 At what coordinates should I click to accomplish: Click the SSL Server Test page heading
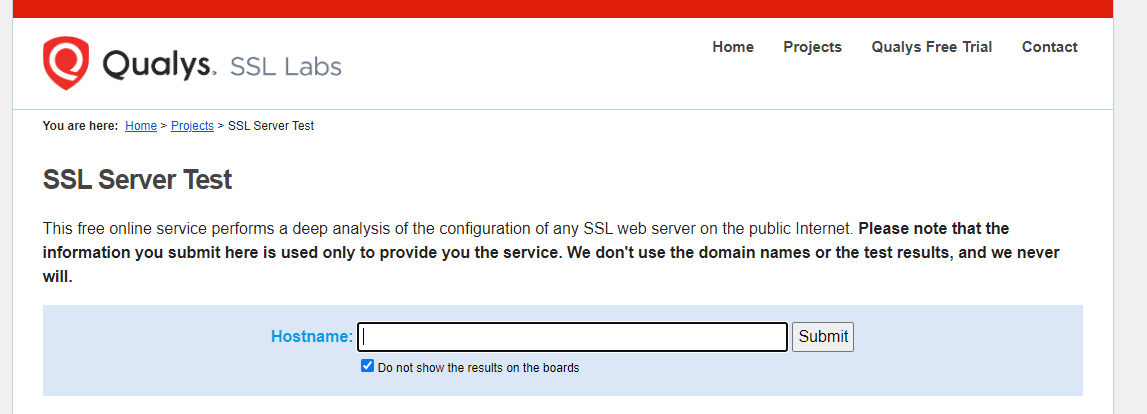coord(137,180)
